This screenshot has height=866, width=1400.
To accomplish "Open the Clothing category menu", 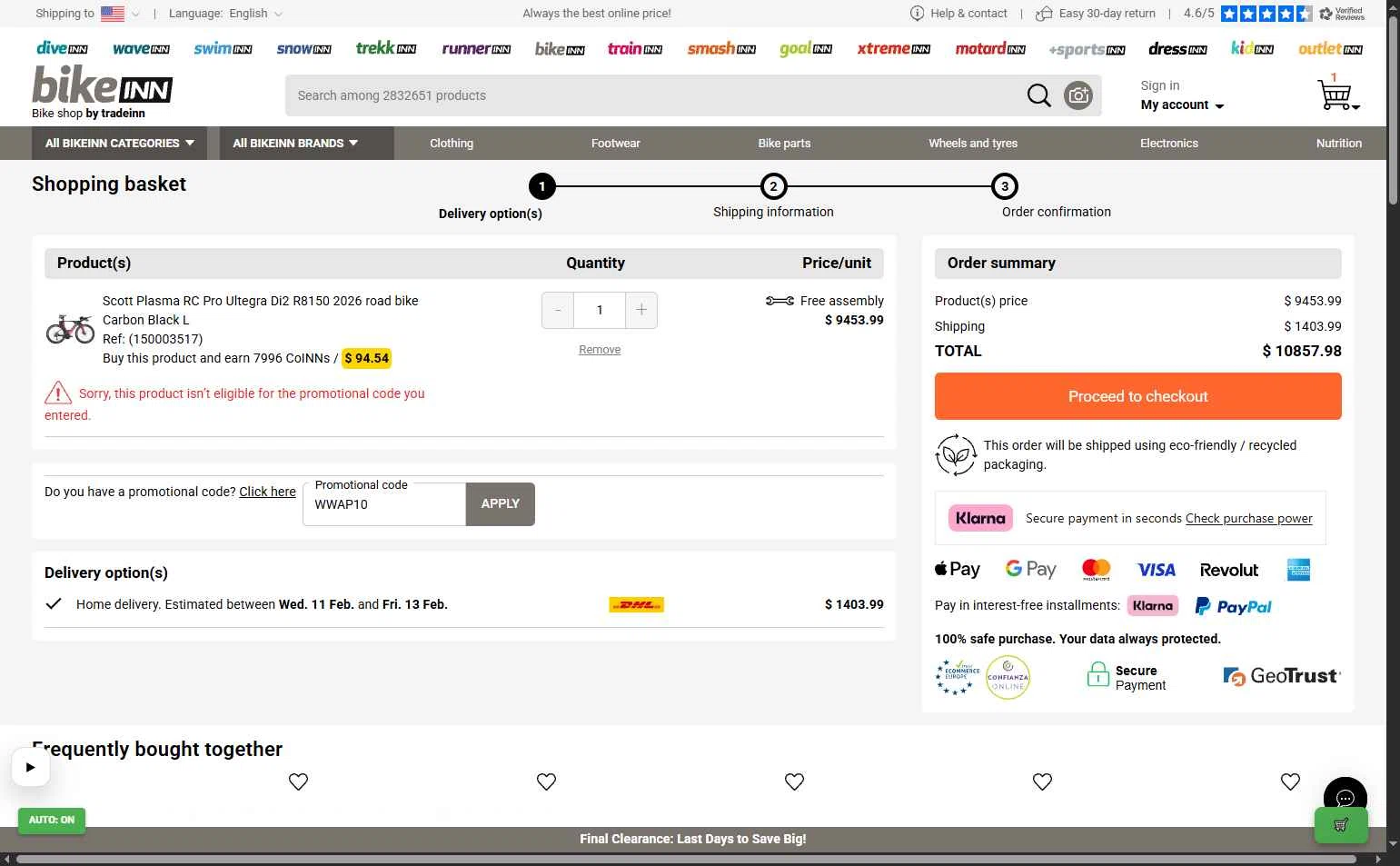I will pos(452,144).
